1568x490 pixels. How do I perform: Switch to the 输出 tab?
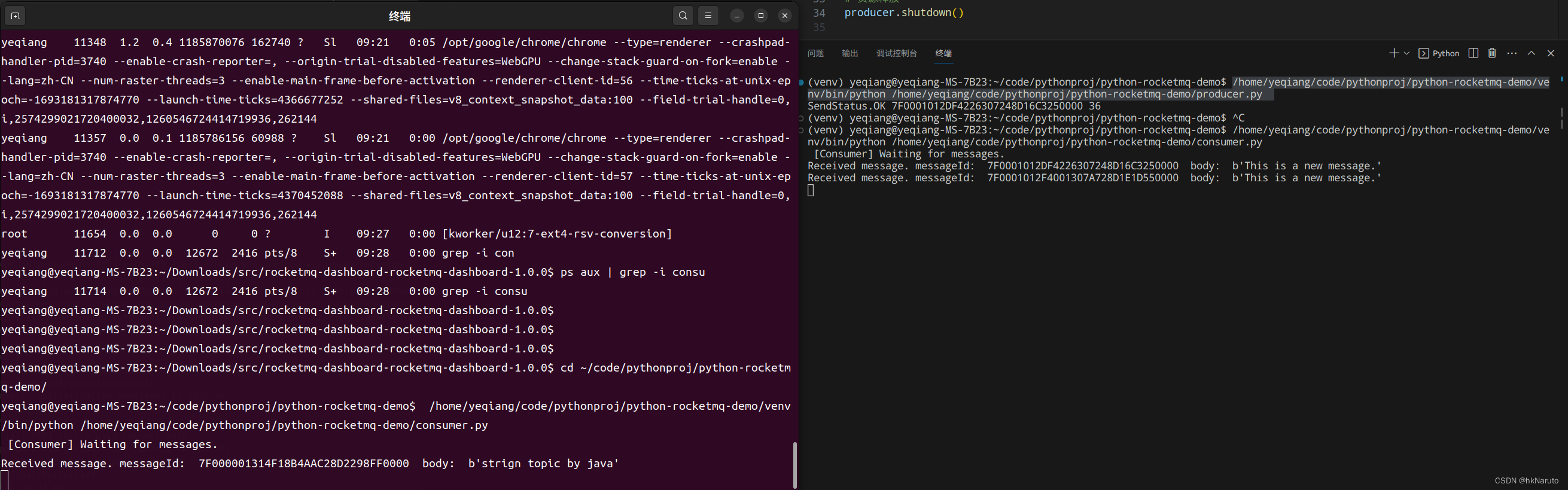point(850,53)
